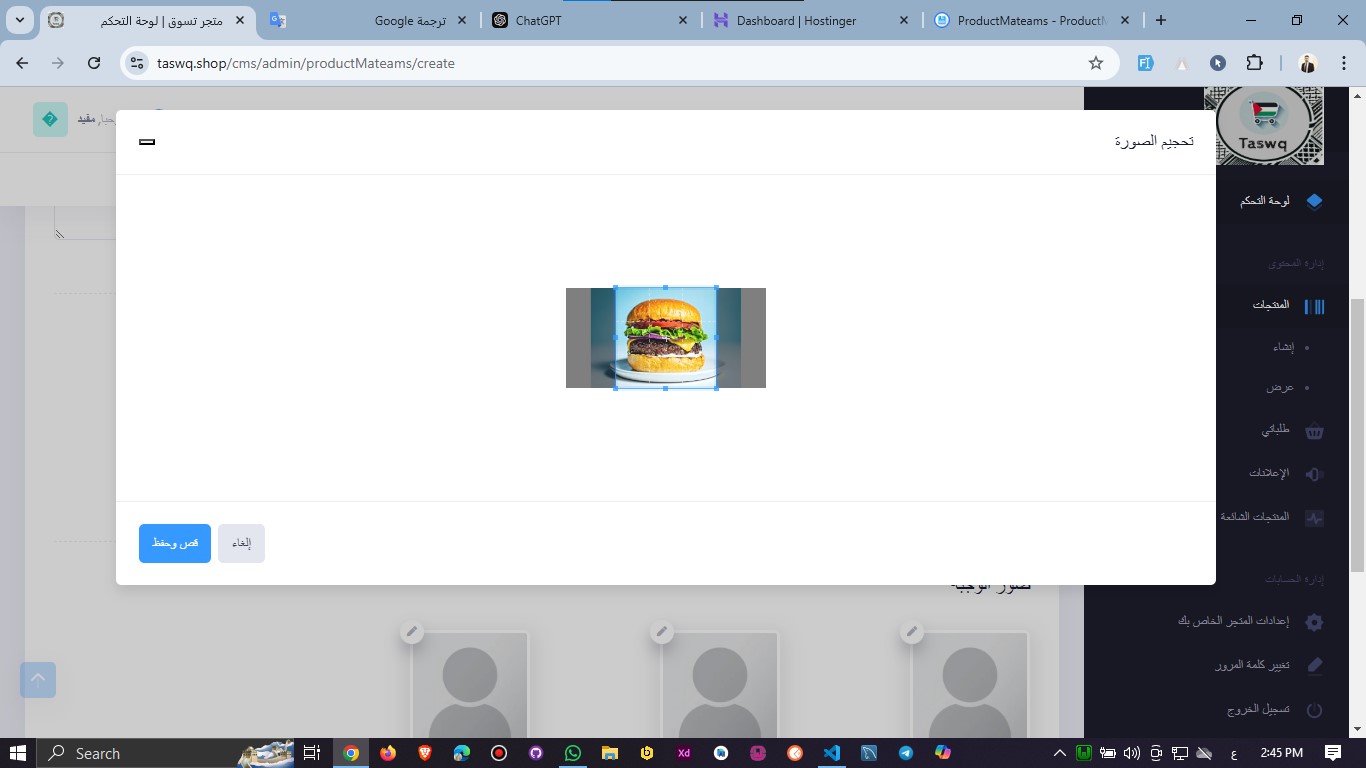The image size is (1366, 768).
Task: Show hidden system tray icons
Action: [x=1060, y=753]
